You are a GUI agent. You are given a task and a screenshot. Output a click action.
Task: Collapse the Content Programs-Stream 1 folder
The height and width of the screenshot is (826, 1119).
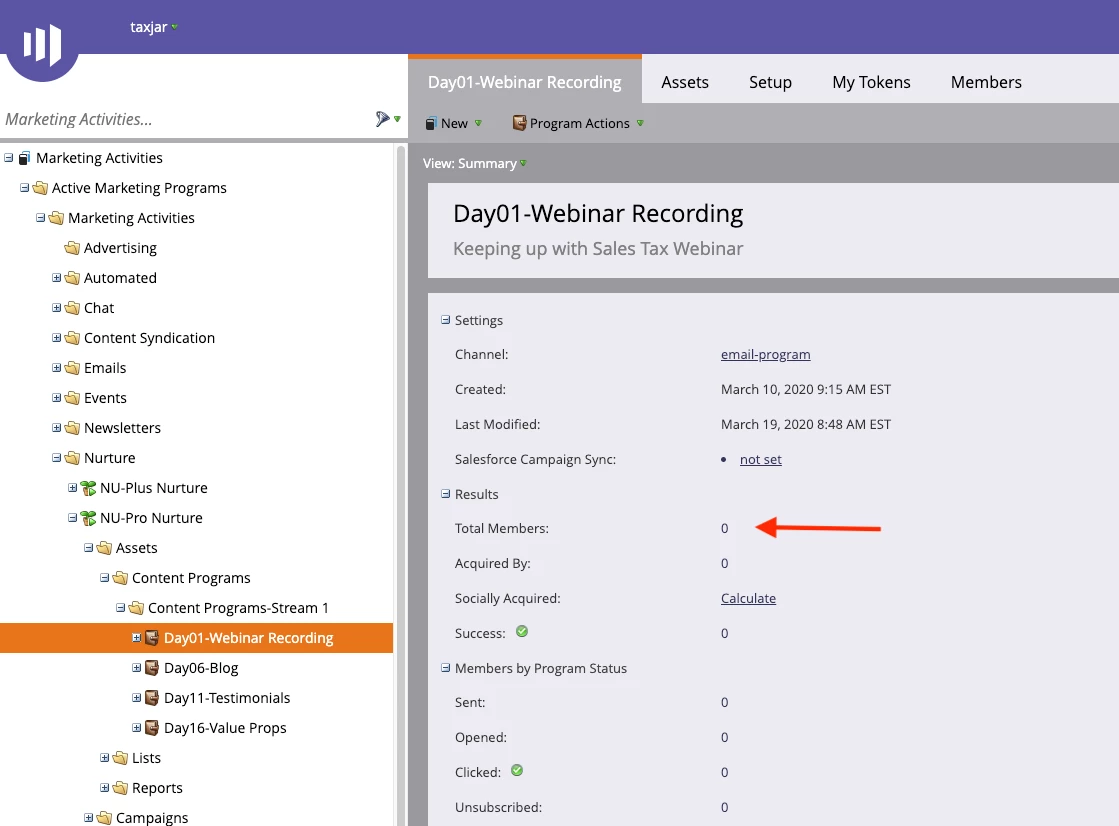point(121,608)
